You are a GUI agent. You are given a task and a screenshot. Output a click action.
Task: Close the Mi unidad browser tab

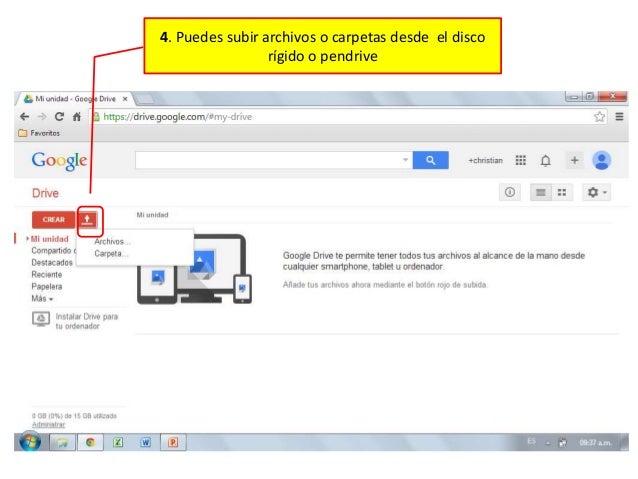click(125, 99)
